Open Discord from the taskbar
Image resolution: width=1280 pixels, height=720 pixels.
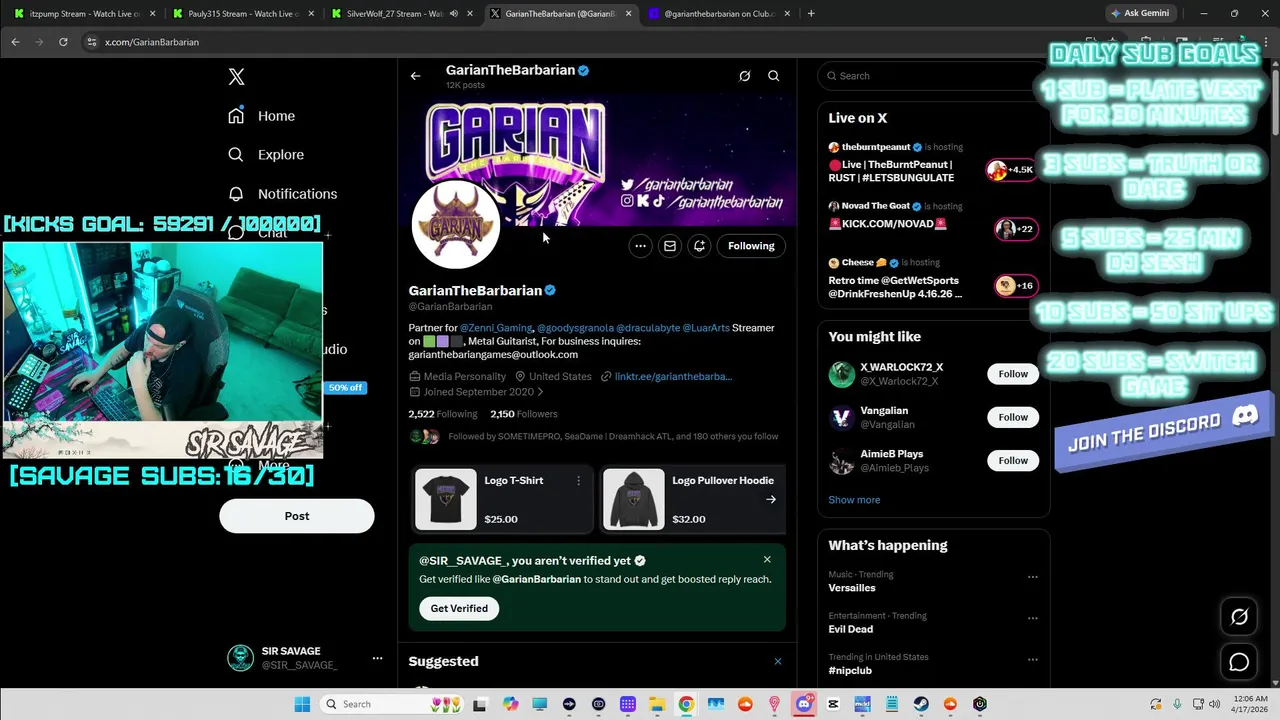click(x=804, y=704)
